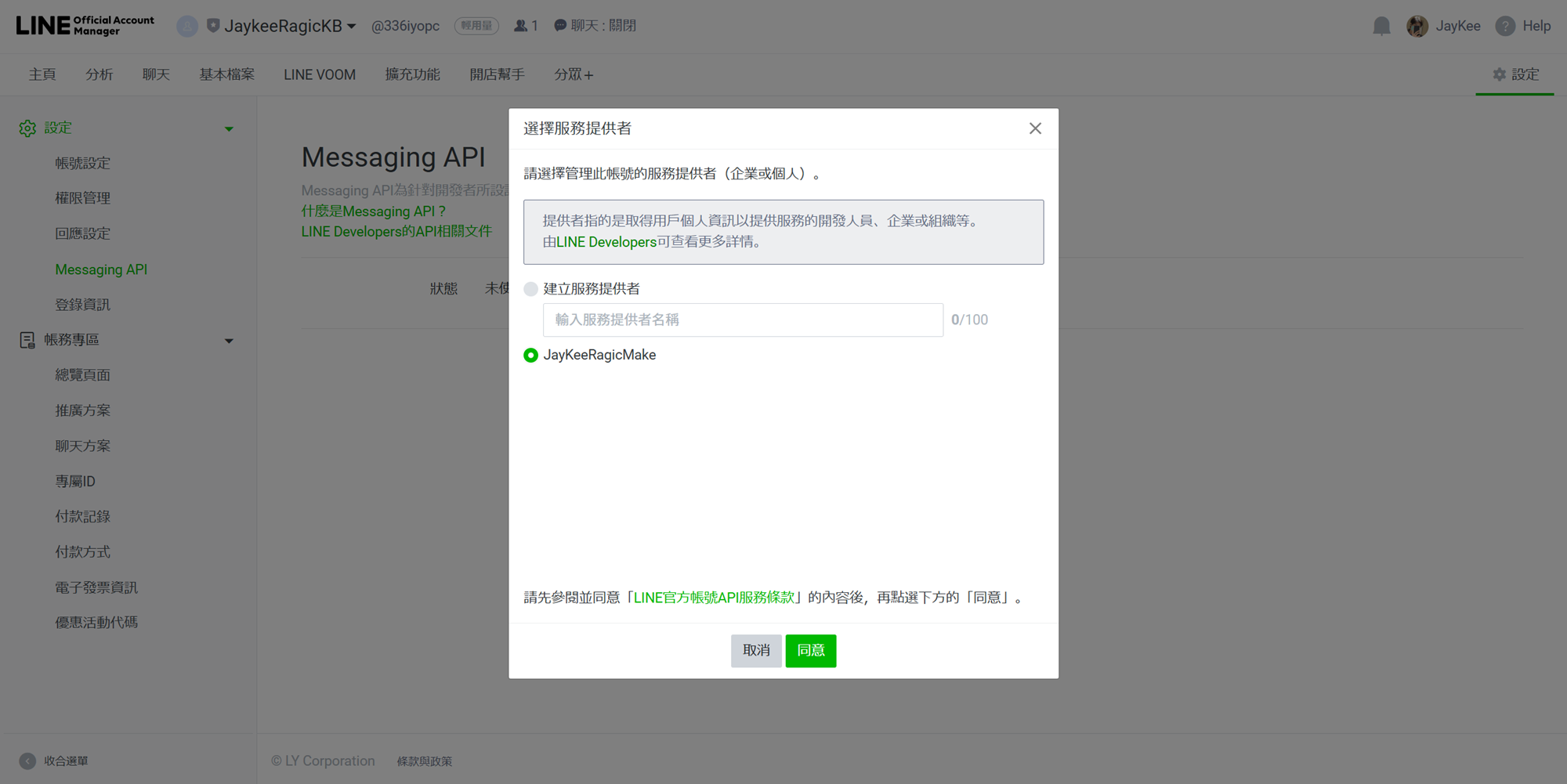Open 付款記錄 in the sidebar
The image size is (1567, 784).
82,517
